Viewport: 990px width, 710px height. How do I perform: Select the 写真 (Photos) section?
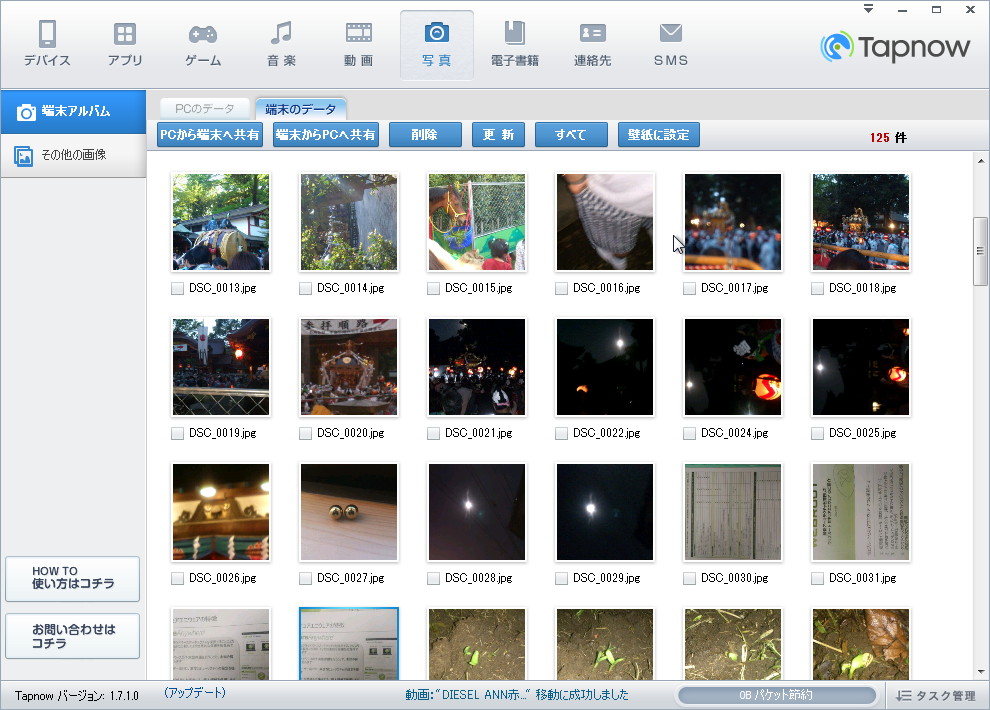coord(436,44)
